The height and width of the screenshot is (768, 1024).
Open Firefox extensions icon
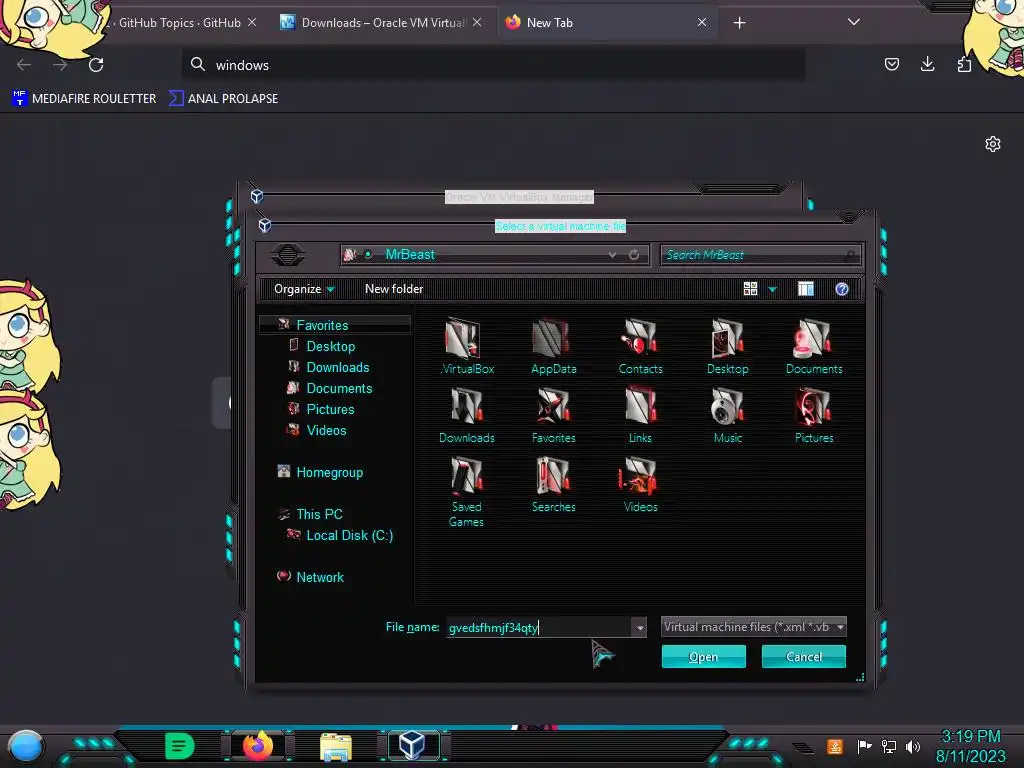click(964, 64)
